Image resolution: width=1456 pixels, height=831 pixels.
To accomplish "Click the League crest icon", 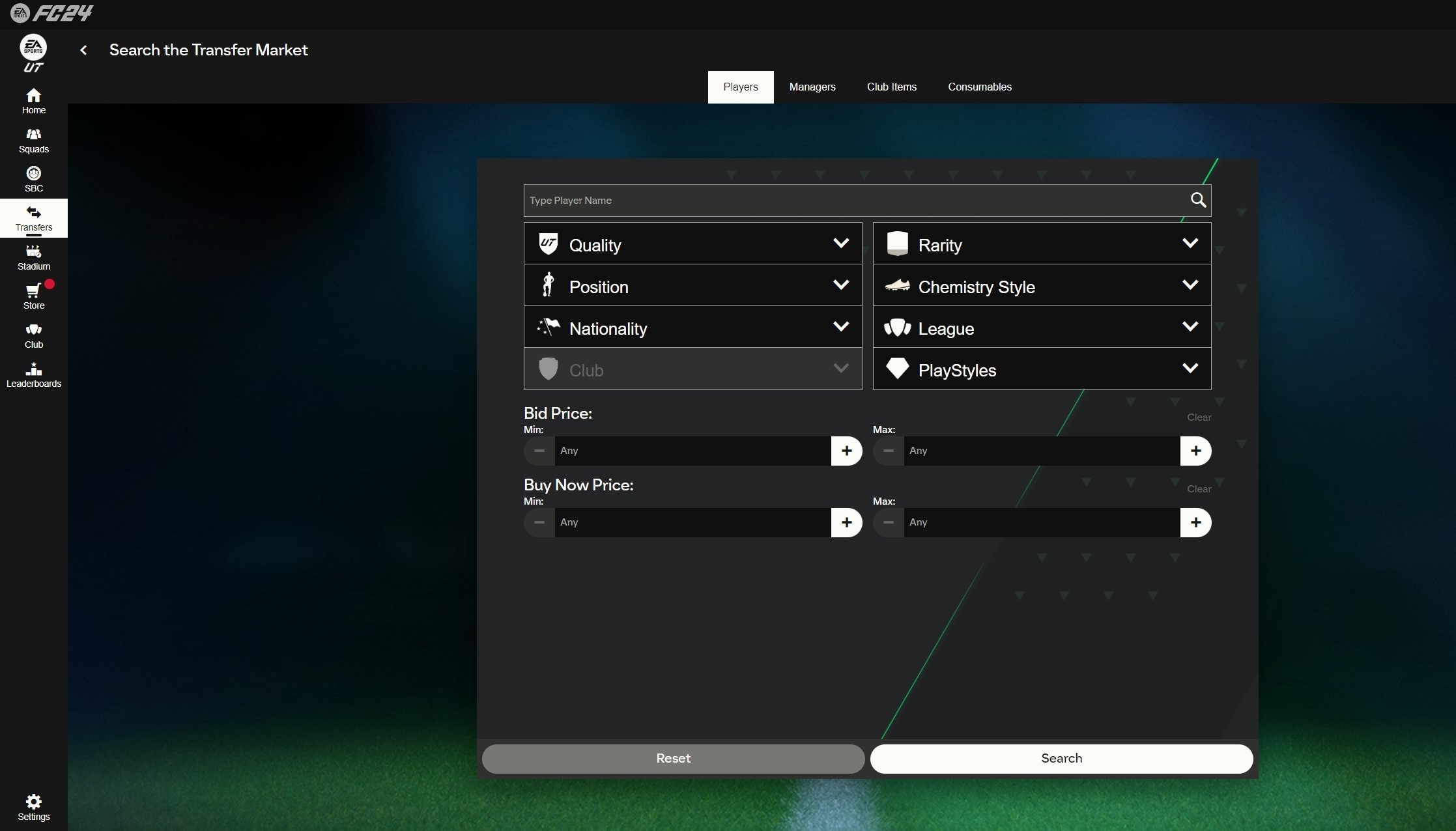I will pos(897,327).
